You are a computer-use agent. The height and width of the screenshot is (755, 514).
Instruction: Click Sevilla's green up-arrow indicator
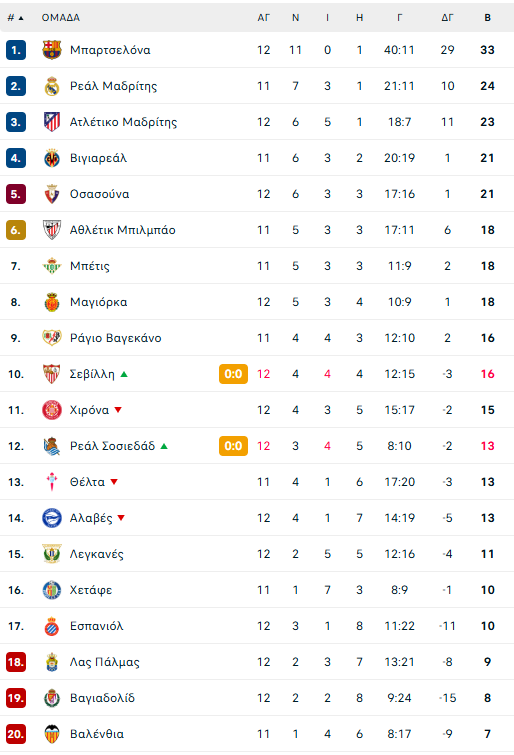(124, 374)
